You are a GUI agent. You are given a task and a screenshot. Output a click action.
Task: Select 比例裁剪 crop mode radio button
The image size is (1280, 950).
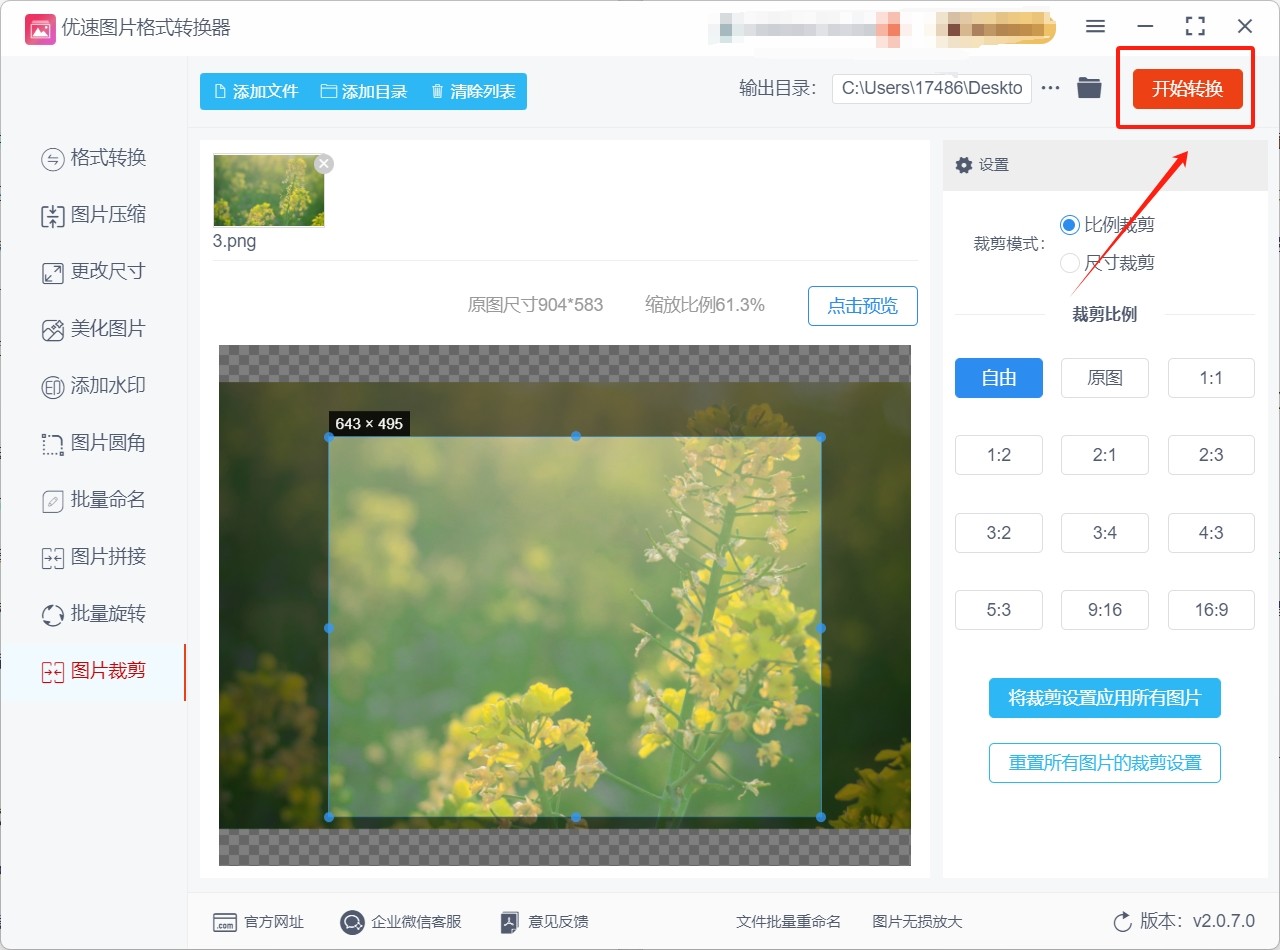1070,225
